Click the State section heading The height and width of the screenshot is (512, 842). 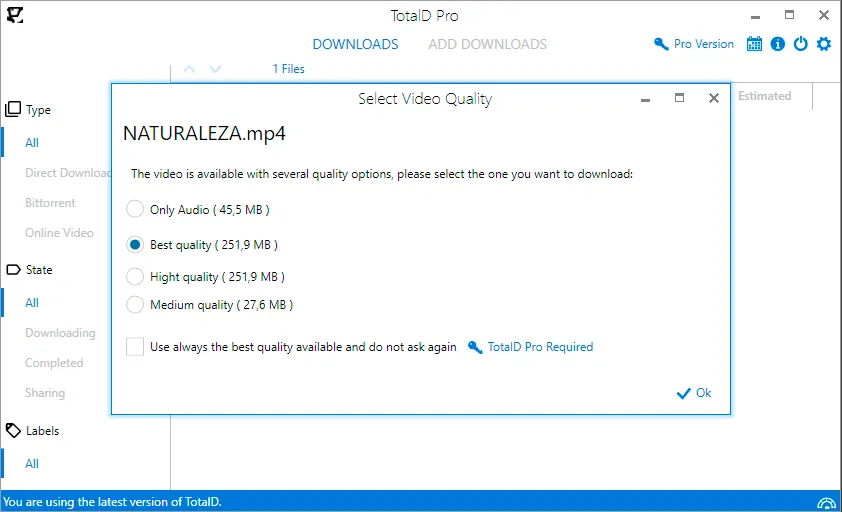[x=39, y=270]
